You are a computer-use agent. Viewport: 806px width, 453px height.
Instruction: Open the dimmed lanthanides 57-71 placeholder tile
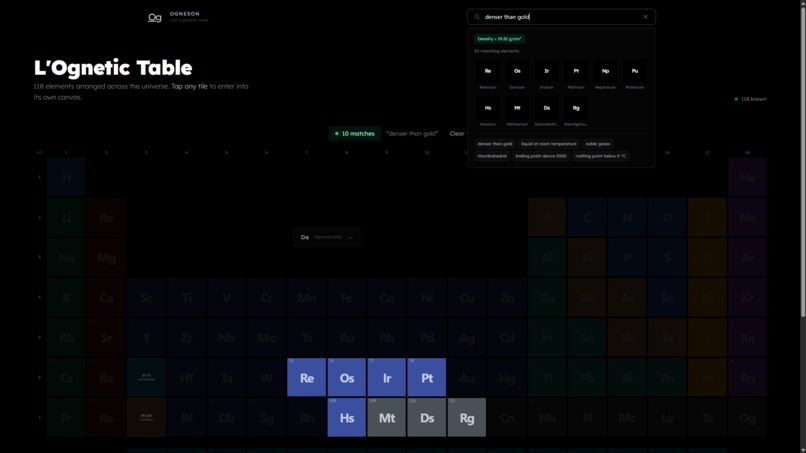click(x=146, y=377)
